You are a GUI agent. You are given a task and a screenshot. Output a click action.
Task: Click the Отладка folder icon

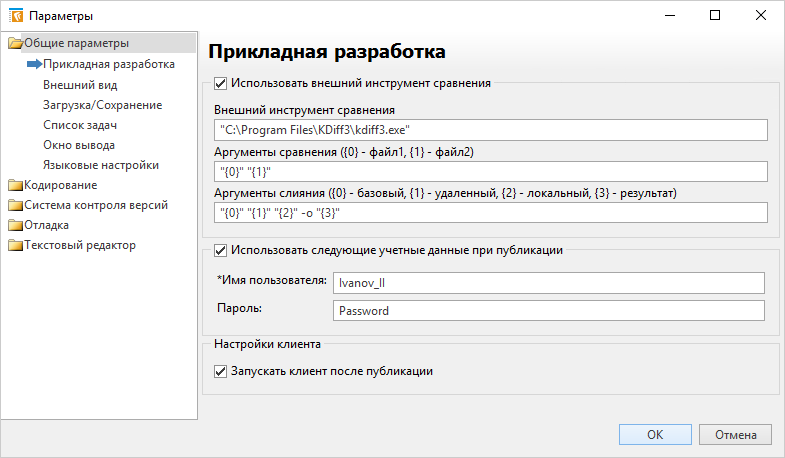(x=15, y=225)
